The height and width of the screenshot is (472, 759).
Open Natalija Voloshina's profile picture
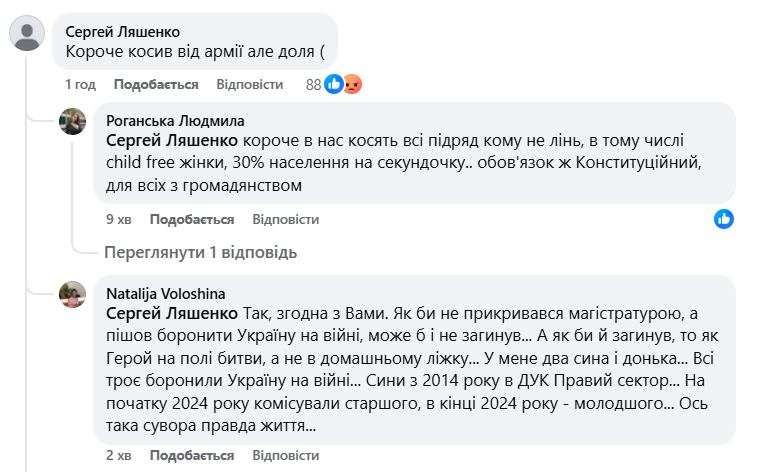pyautogui.click(x=73, y=294)
